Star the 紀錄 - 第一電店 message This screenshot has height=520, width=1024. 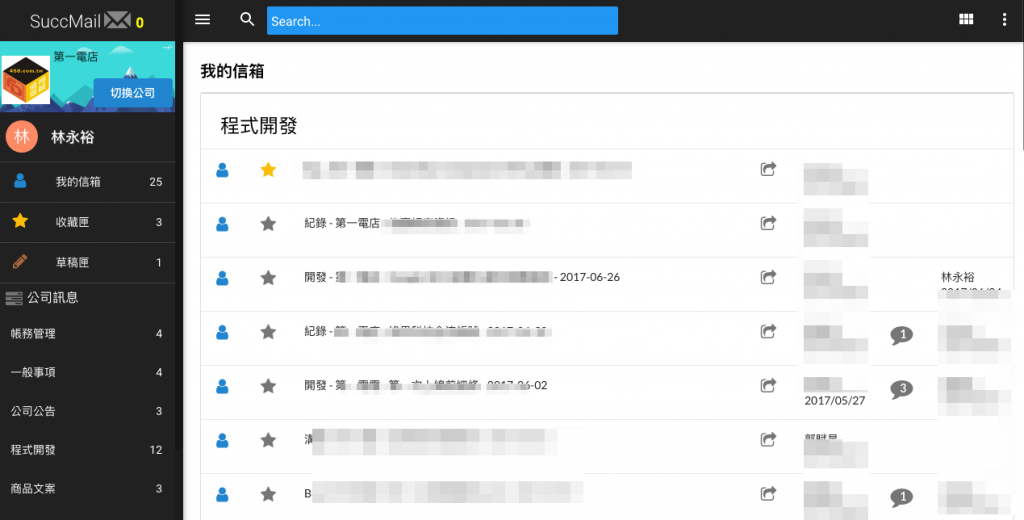pos(268,224)
